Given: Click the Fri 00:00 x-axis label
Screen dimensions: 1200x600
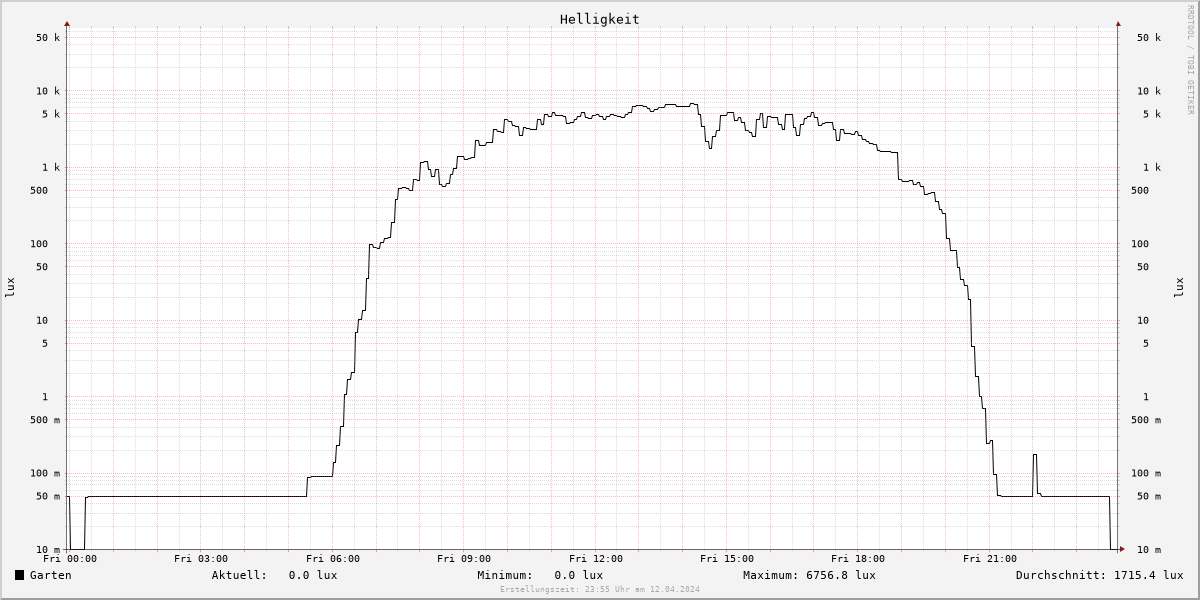Looking at the screenshot, I should tap(70, 559).
